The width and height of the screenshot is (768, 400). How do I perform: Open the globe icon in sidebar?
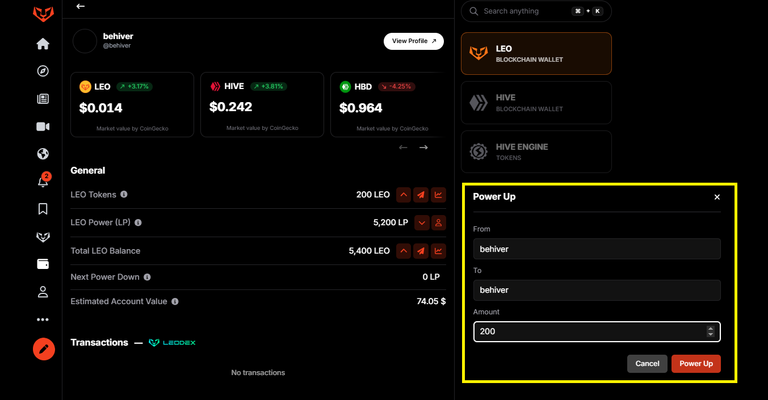(x=43, y=154)
